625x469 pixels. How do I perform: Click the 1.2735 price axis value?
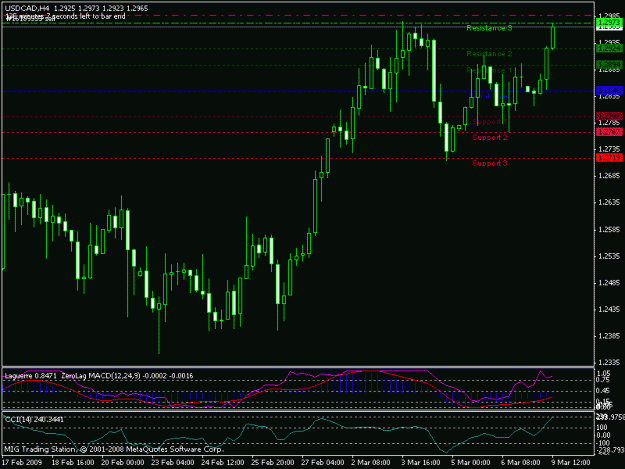pyautogui.click(x=609, y=149)
